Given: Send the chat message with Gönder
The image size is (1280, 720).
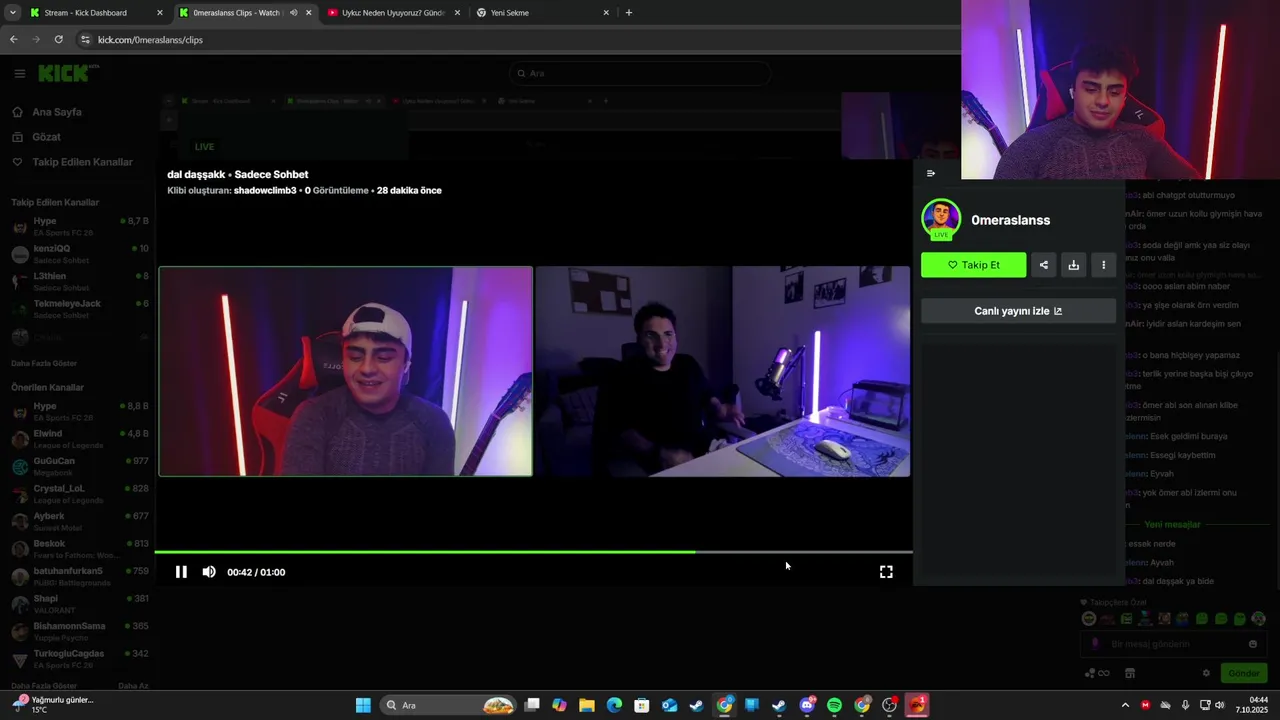Looking at the screenshot, I should (1244, 673).
